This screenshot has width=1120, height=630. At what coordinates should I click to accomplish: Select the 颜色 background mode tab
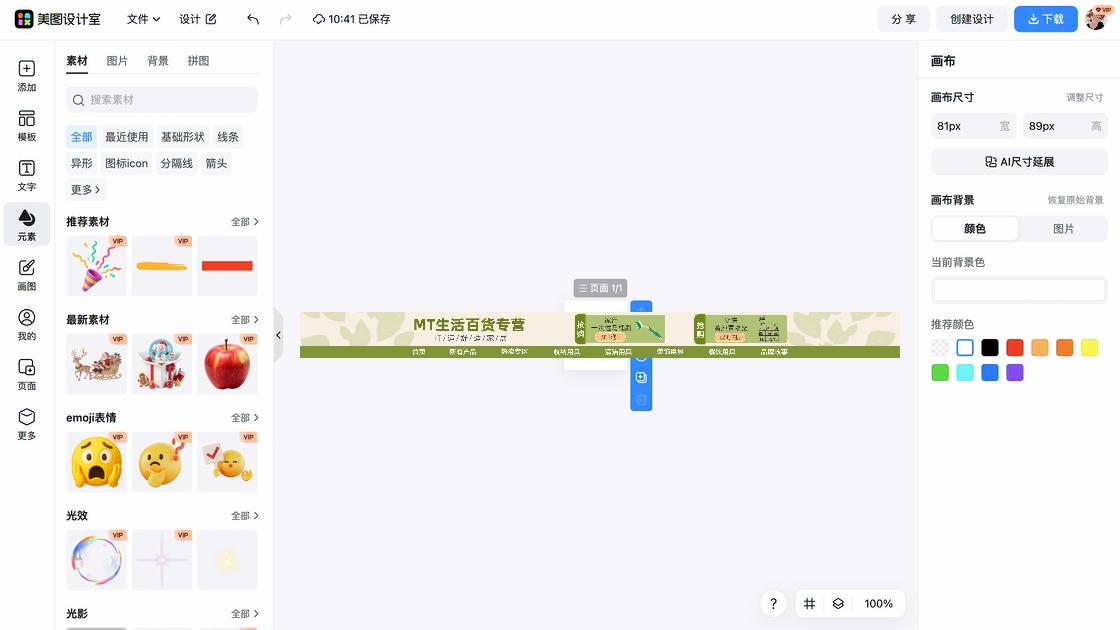[974, 228]
